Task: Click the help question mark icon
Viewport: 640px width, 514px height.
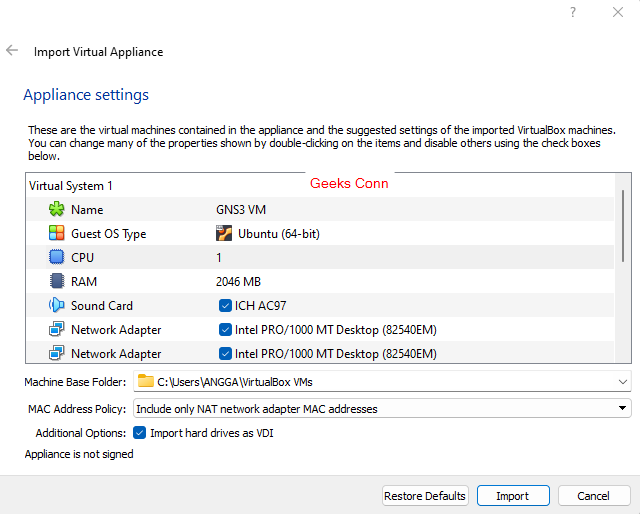Action: coord(573,12)
